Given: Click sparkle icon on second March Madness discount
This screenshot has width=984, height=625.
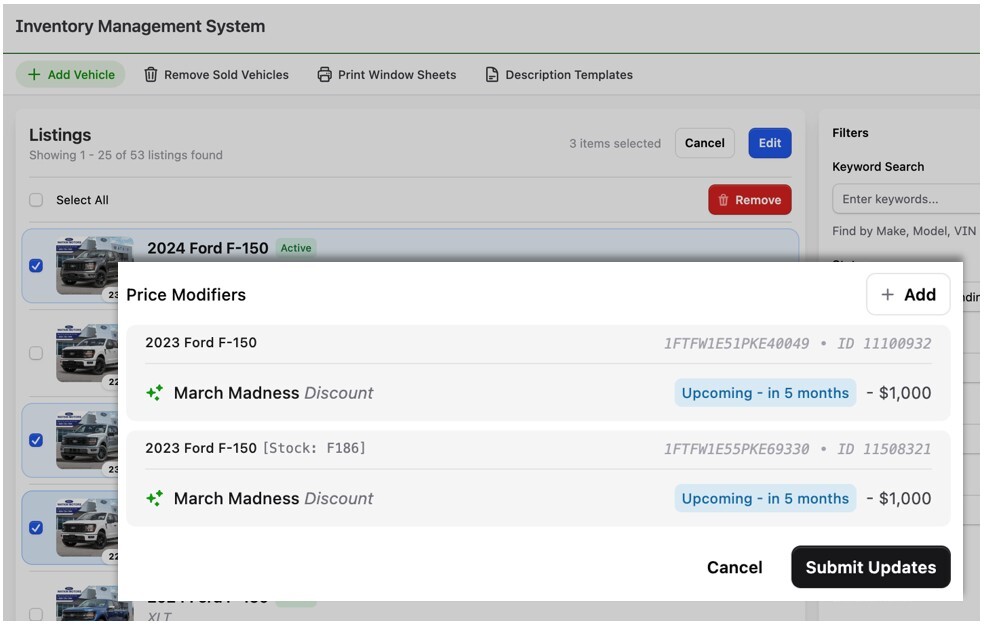Looking at the screenshot, I should coord(154,498).
